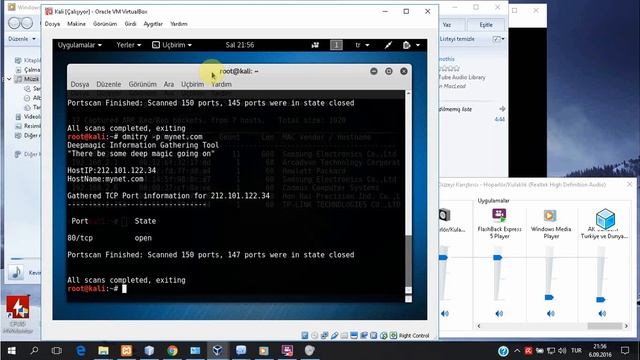Click the terminal prompt line root@kali
The width and height of the screenshot is (640, 360).
tap(97, 289)
